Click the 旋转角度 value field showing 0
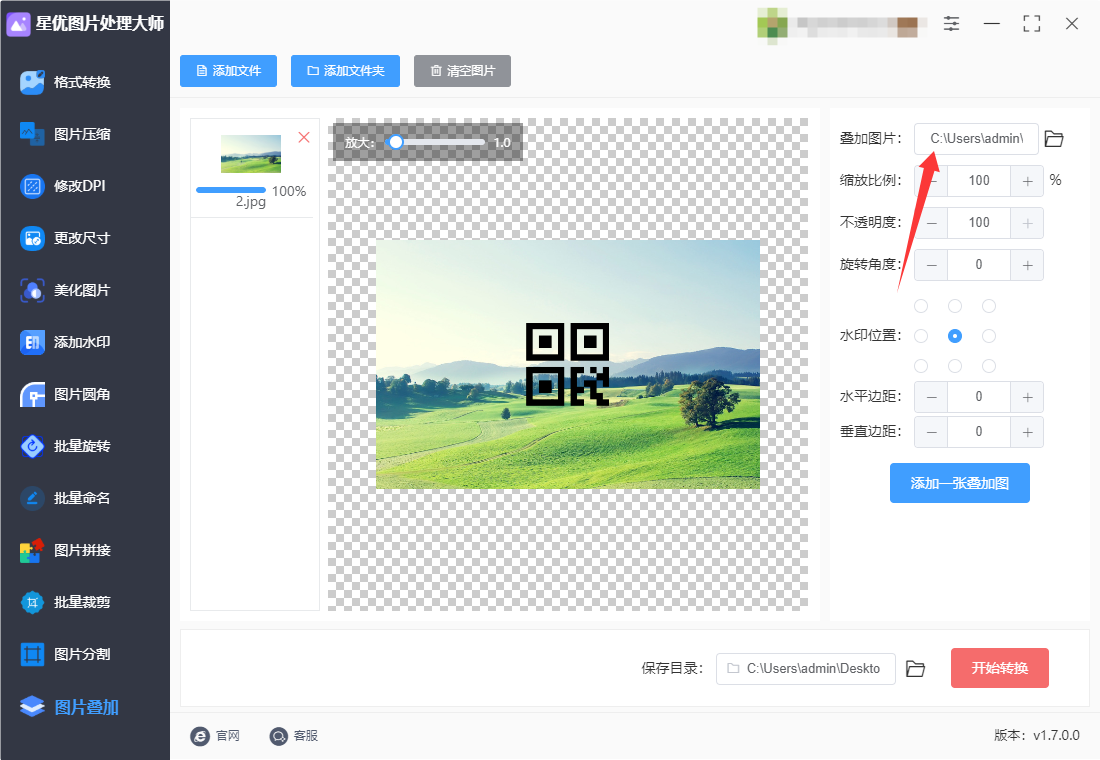The image size is (1100, 760). pos(979,265)
